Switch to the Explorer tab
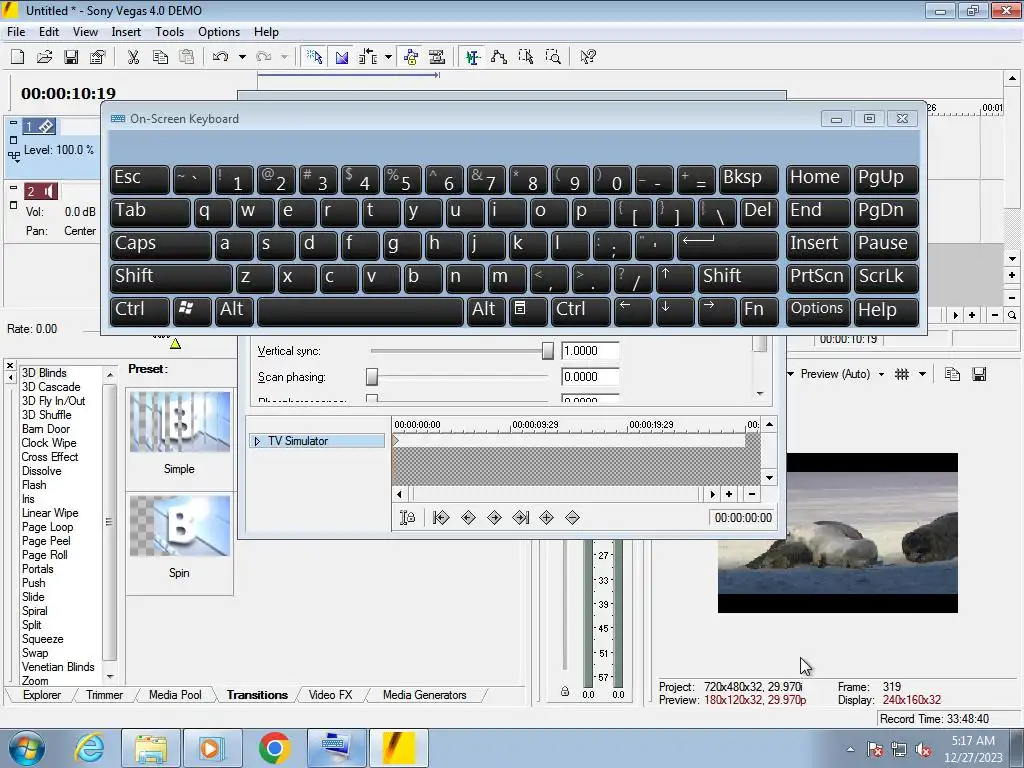1024x768 pixels. tap(42, 695)
